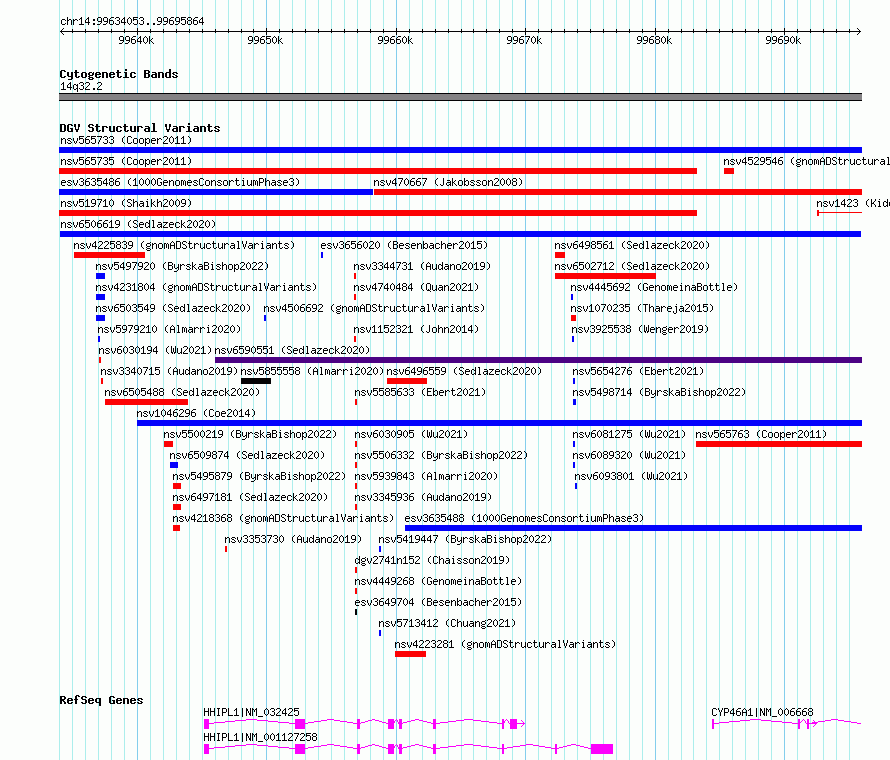890x760 pixels.
Task: Click nsv470667 (Jakobsson2008) label
Action: pyautogui.click(x=448, y=182)
